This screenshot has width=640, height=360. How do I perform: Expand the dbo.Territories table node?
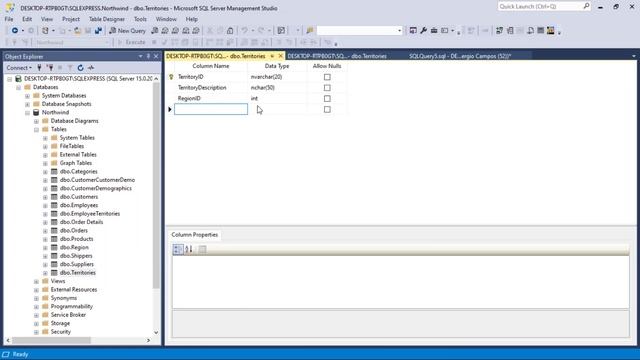tap(45, 273)
